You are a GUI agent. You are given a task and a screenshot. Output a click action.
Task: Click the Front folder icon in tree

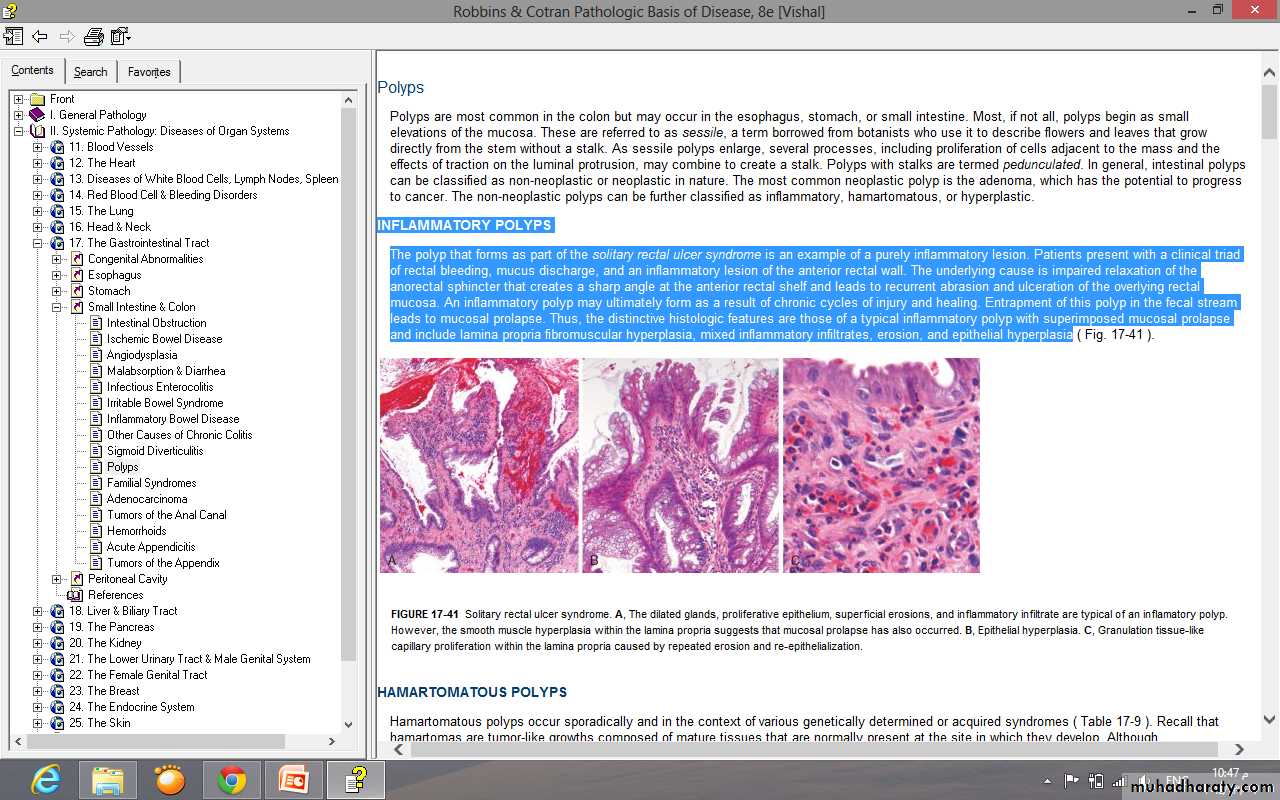click(38, 99)
